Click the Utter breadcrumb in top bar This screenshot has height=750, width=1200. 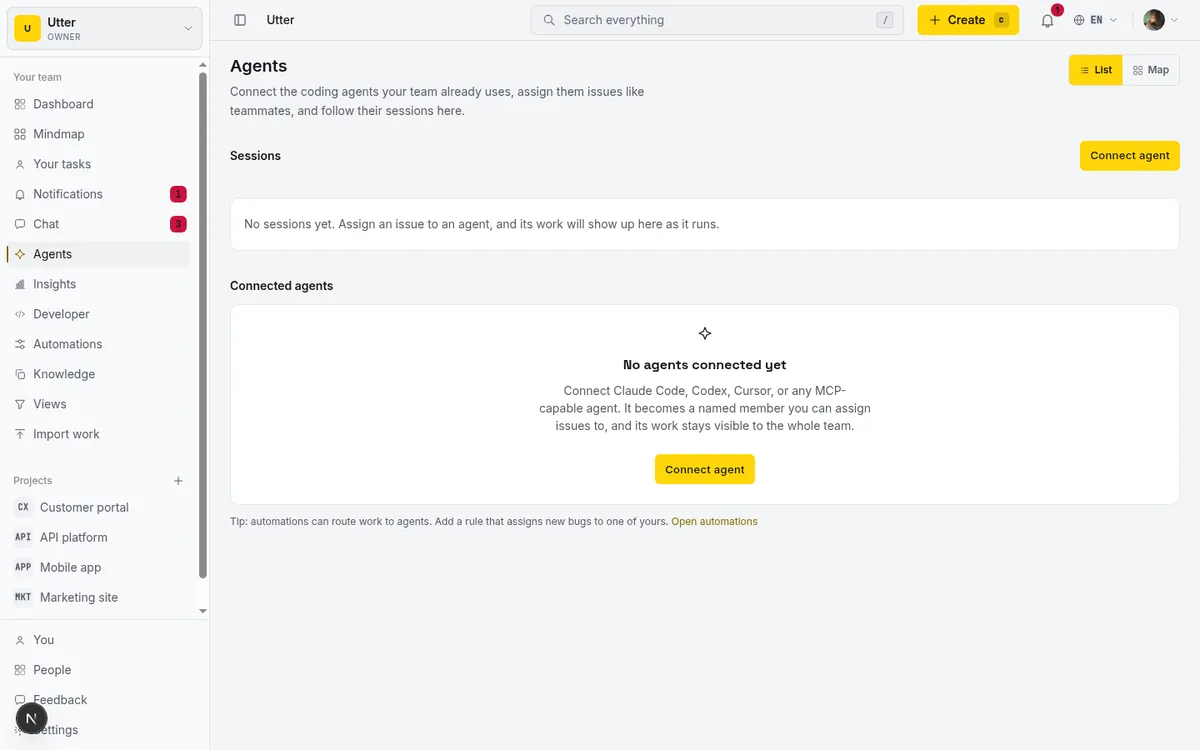click(280, 20)
